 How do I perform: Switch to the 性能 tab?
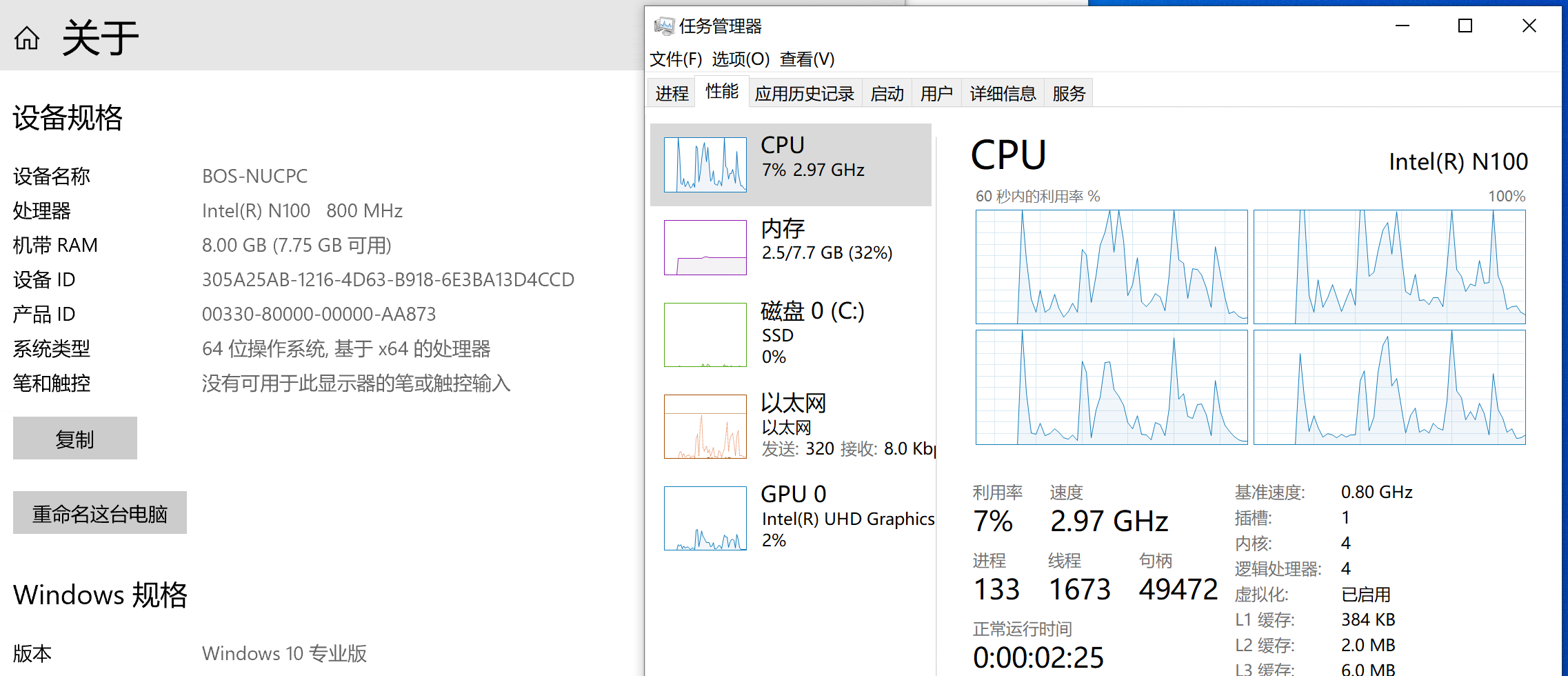pyautogui.click(x=722, y=91)
